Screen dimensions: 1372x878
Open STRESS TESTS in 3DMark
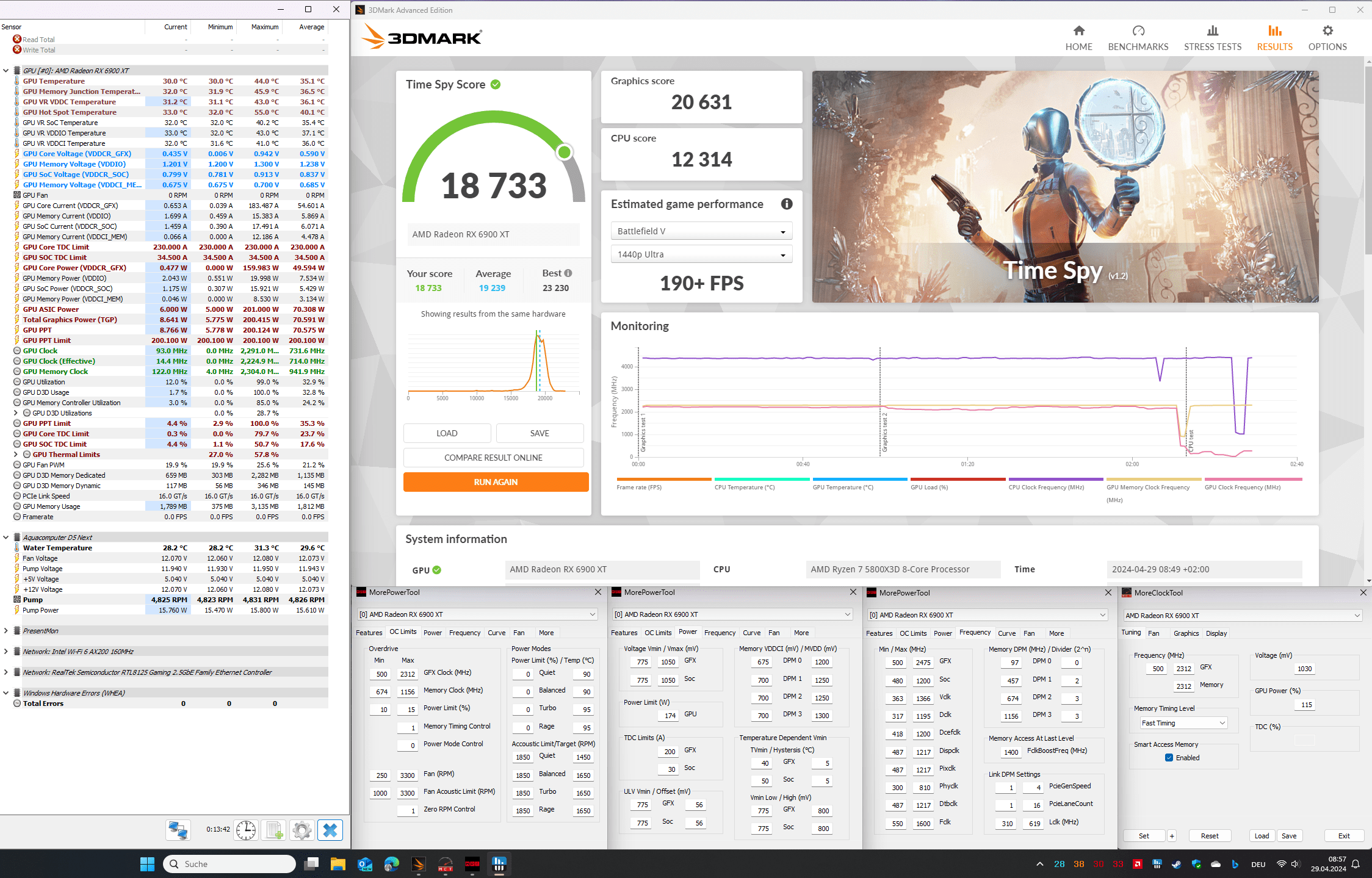(1212, 38)
